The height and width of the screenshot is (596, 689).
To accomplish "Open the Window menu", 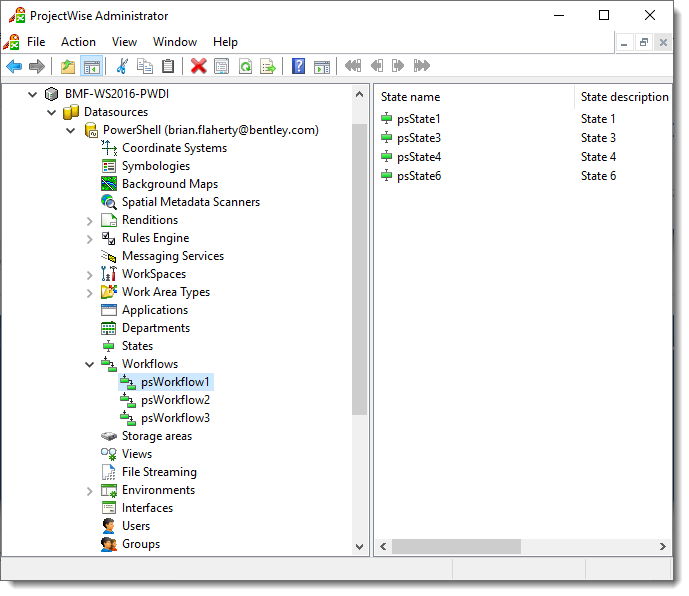I will click(175, 42).
